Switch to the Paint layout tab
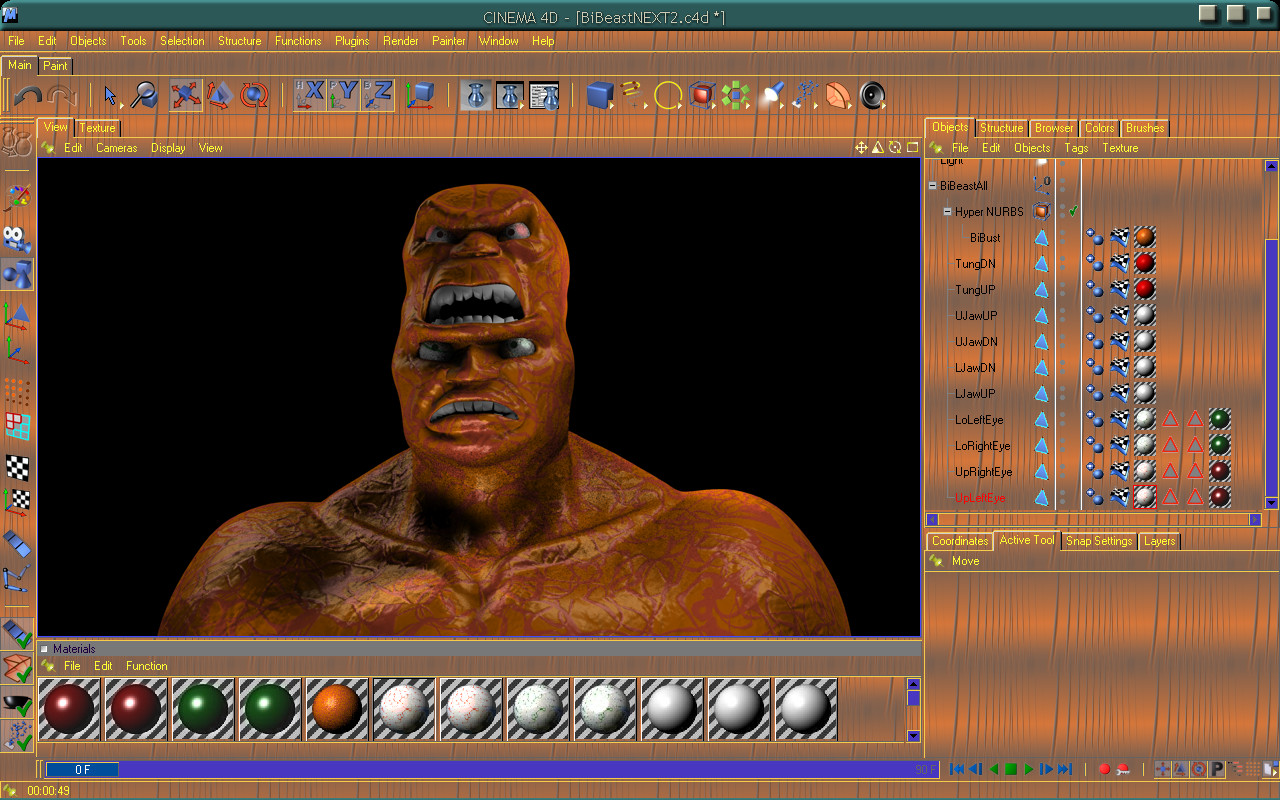 coord(56,66)
